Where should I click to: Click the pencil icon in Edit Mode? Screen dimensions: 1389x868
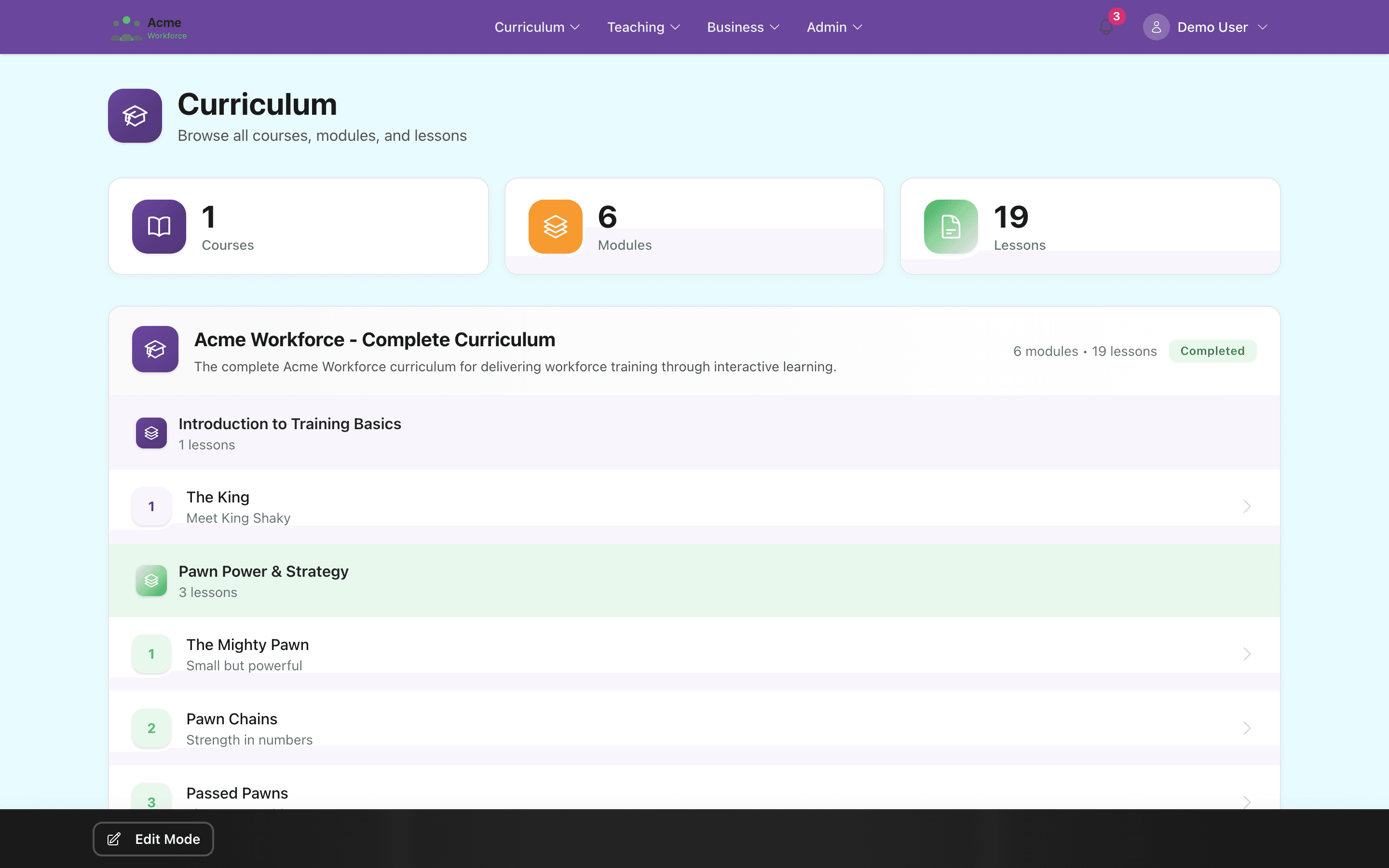tap(114, 839)
